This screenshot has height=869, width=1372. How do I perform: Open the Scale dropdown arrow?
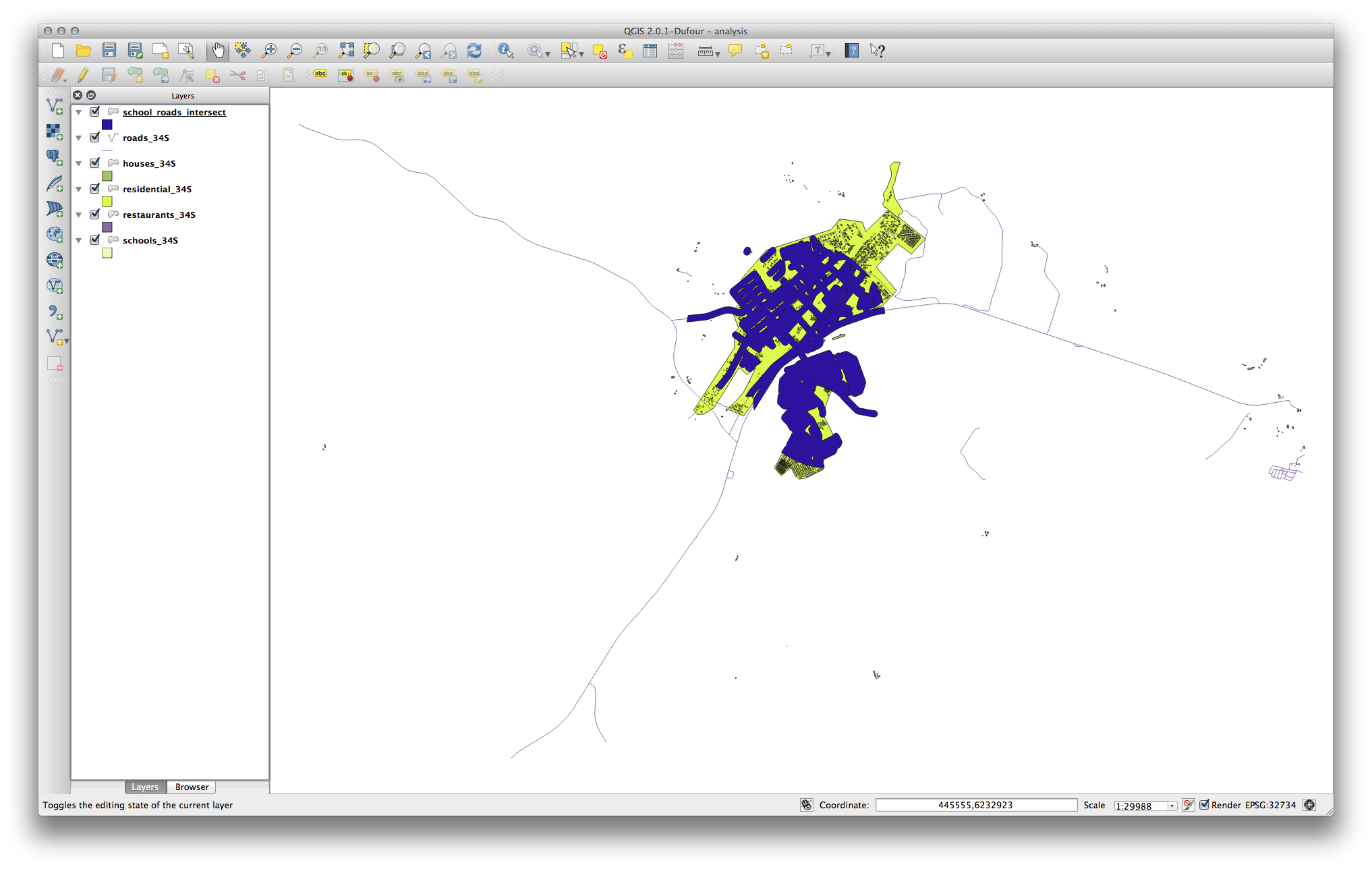tap(1172, 806)
